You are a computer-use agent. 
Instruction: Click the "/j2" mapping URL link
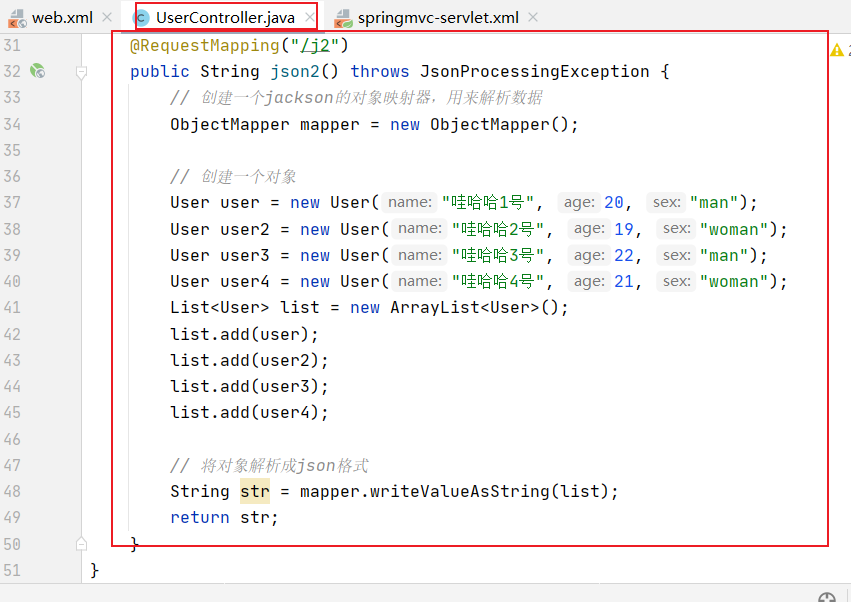coord(316,46)
